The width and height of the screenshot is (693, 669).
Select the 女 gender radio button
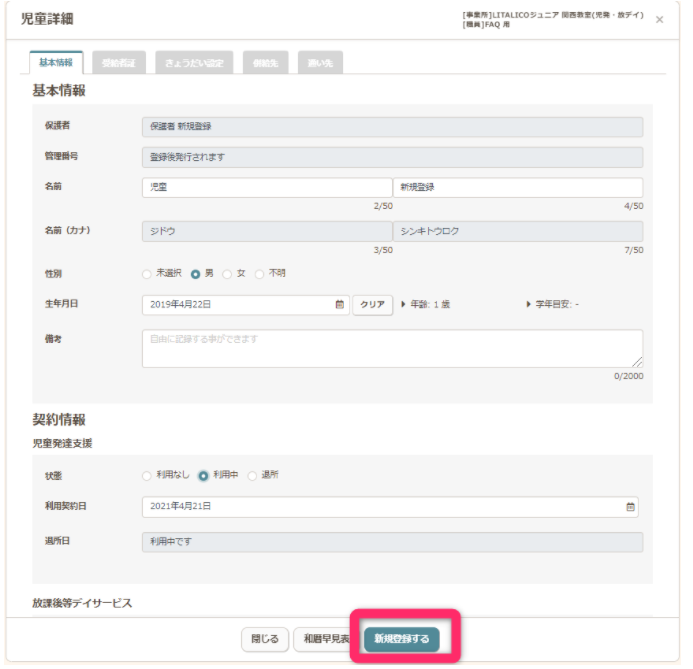point(228,273)
